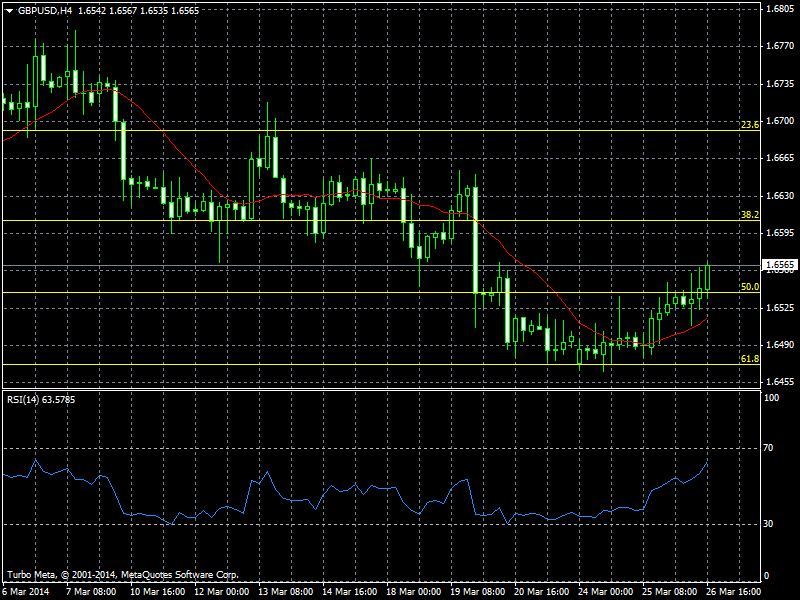Click the triangle arrow beside GBPUSD,H4 title

click(x=9, y=10)
